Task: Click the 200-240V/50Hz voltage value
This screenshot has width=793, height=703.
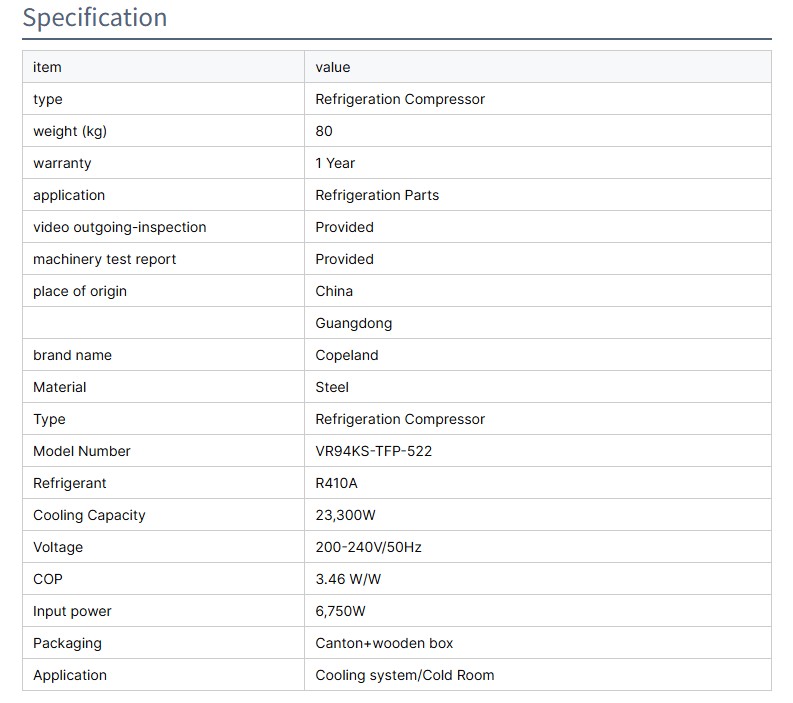Action: (x=367, y=547)
